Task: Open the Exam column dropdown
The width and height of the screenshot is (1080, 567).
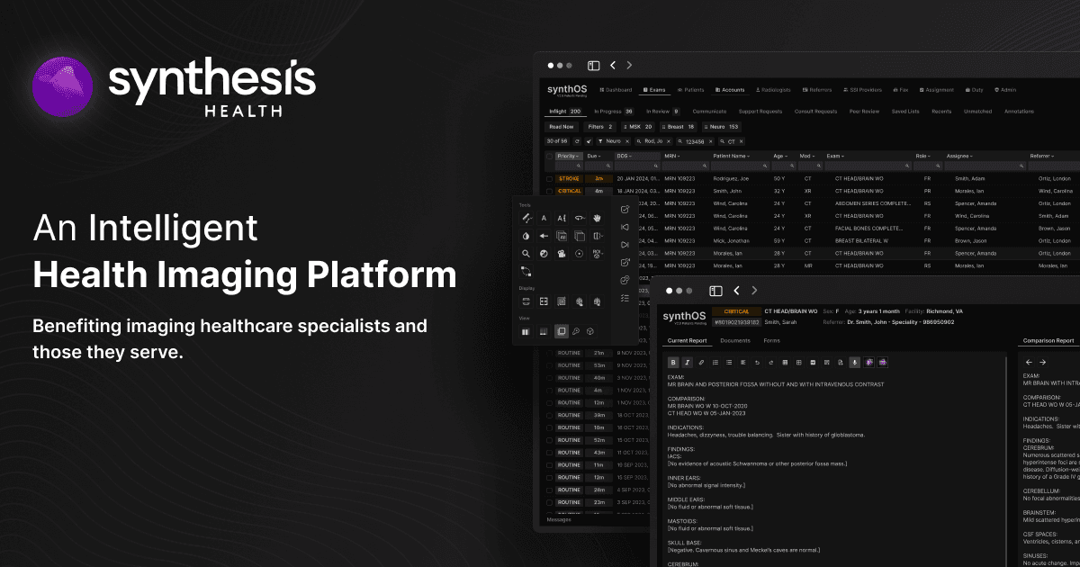Action: 835,156
